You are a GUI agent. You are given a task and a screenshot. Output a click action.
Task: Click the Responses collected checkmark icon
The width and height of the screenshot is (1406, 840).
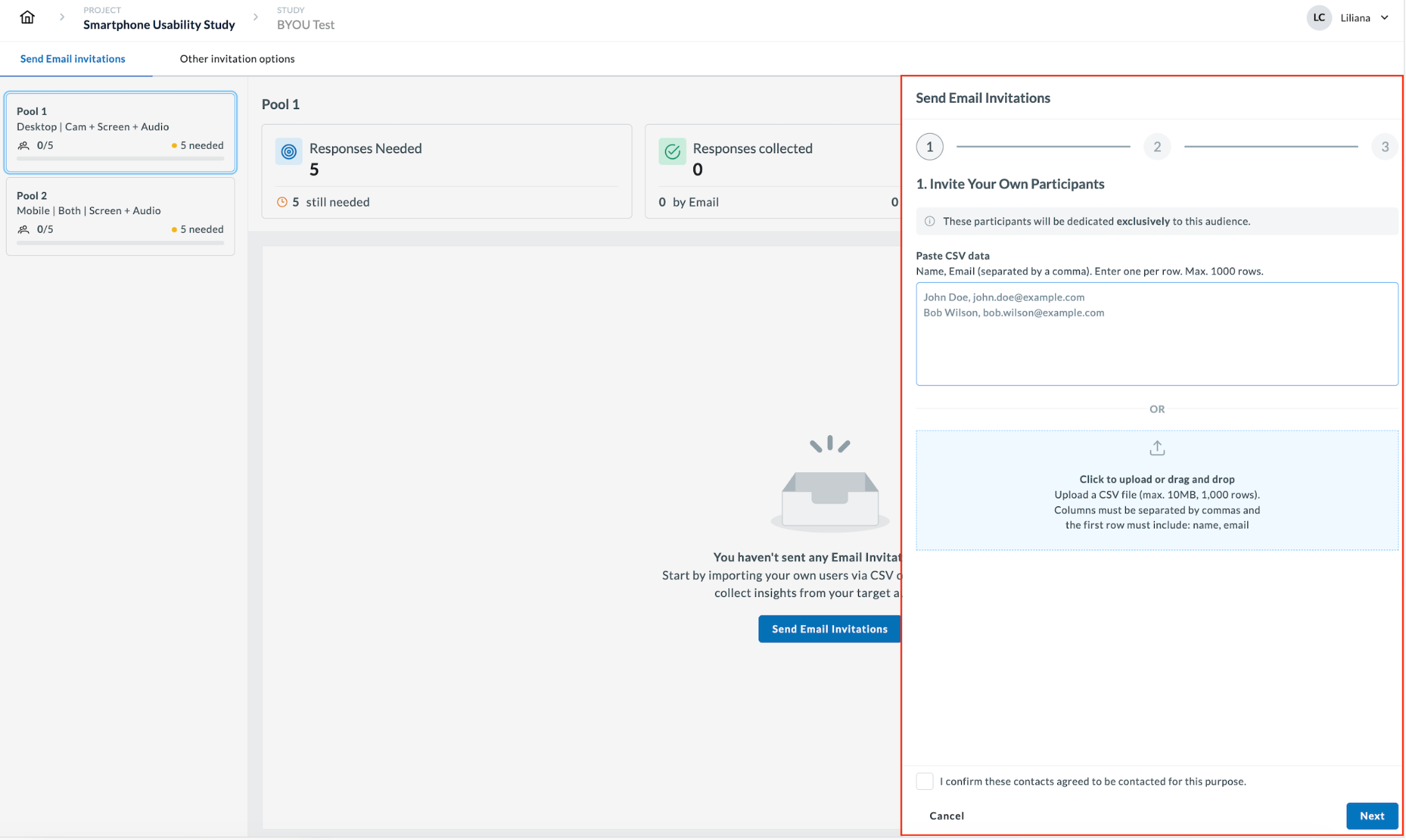[672, 152]
